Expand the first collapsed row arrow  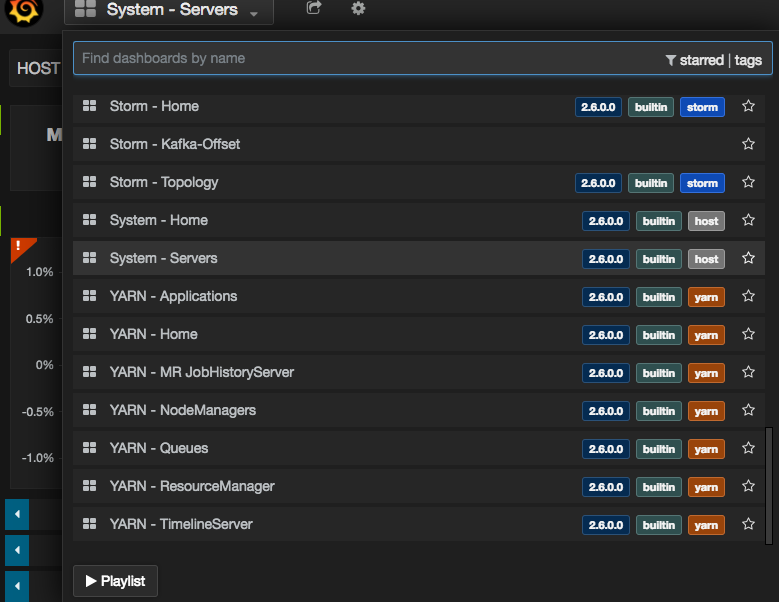point(17,515)
